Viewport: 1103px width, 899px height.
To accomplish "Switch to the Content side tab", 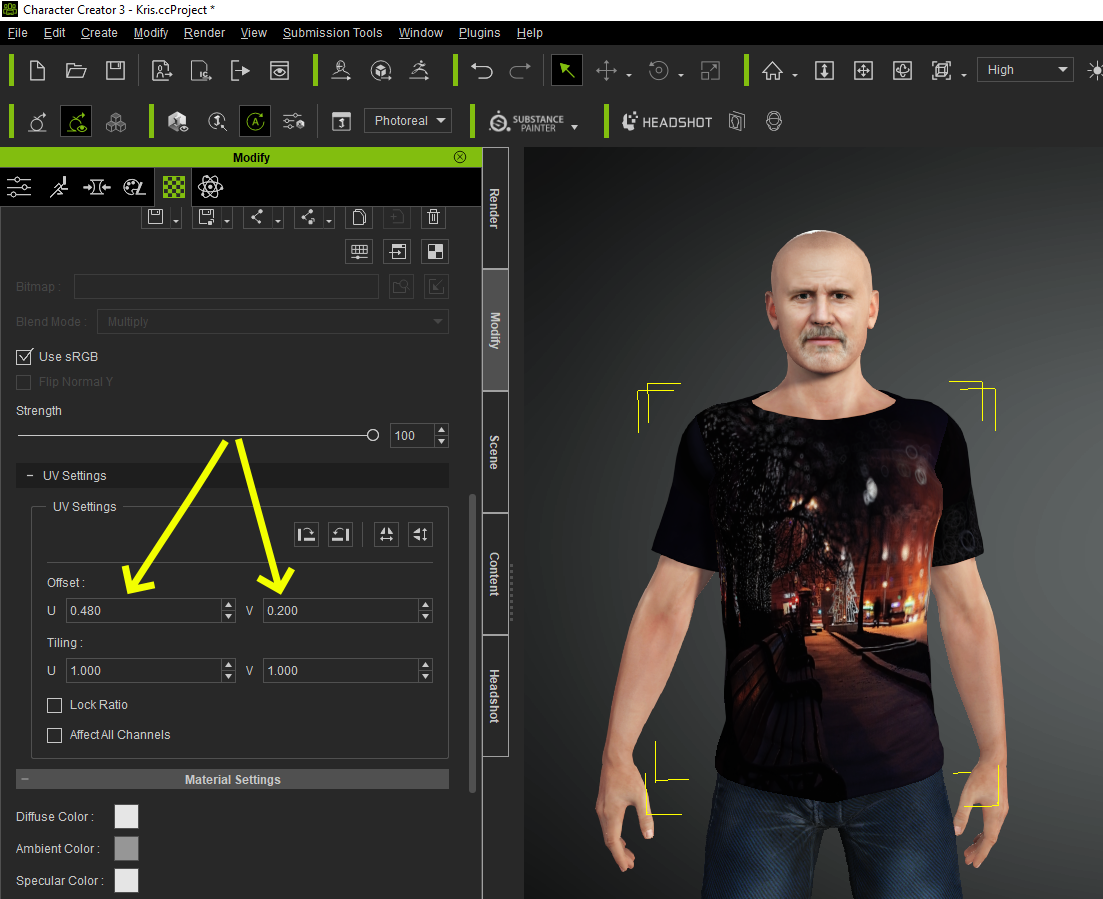I will pos(495,574).
